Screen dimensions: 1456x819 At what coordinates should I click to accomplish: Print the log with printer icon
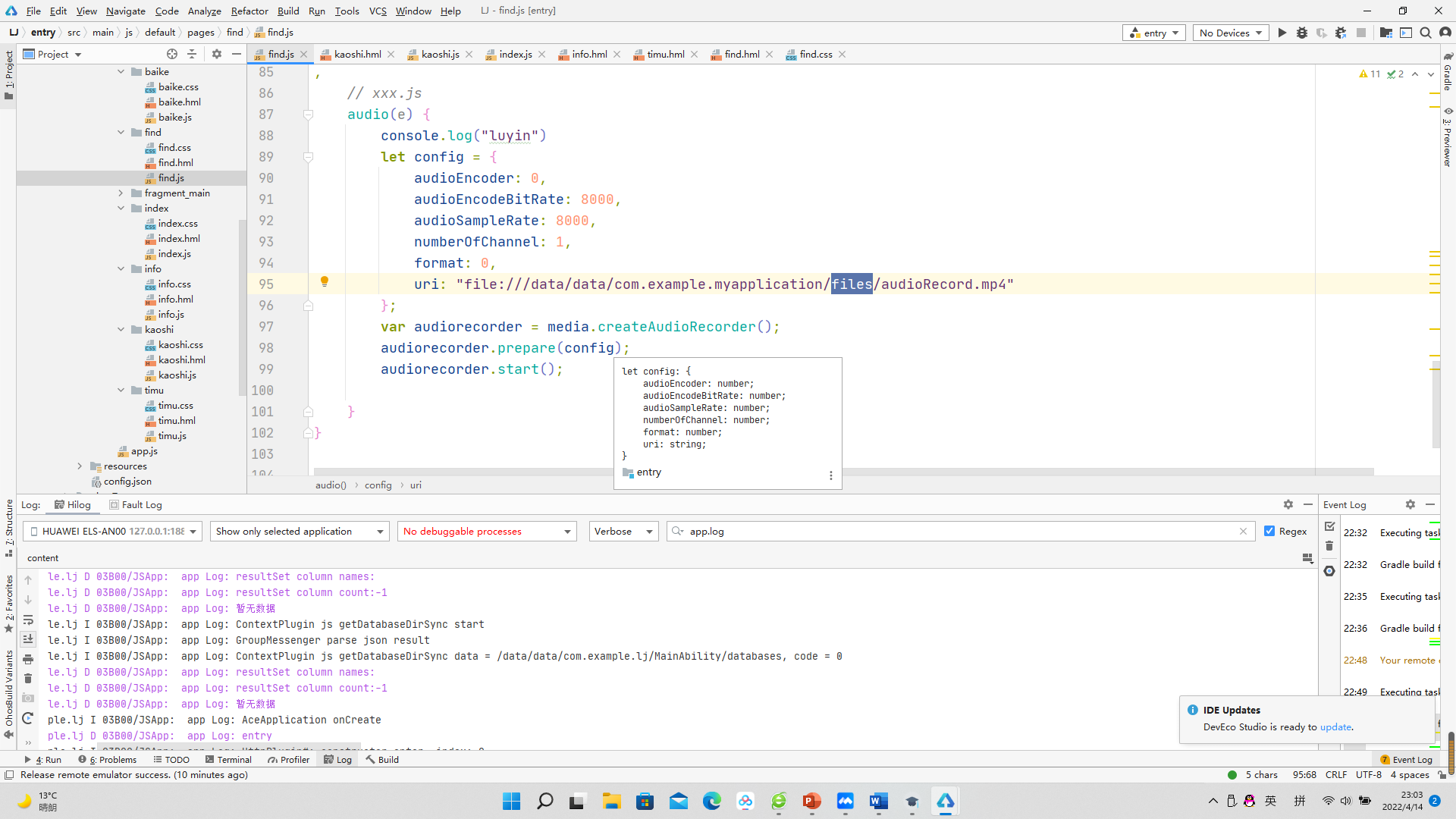click(28, 659)
